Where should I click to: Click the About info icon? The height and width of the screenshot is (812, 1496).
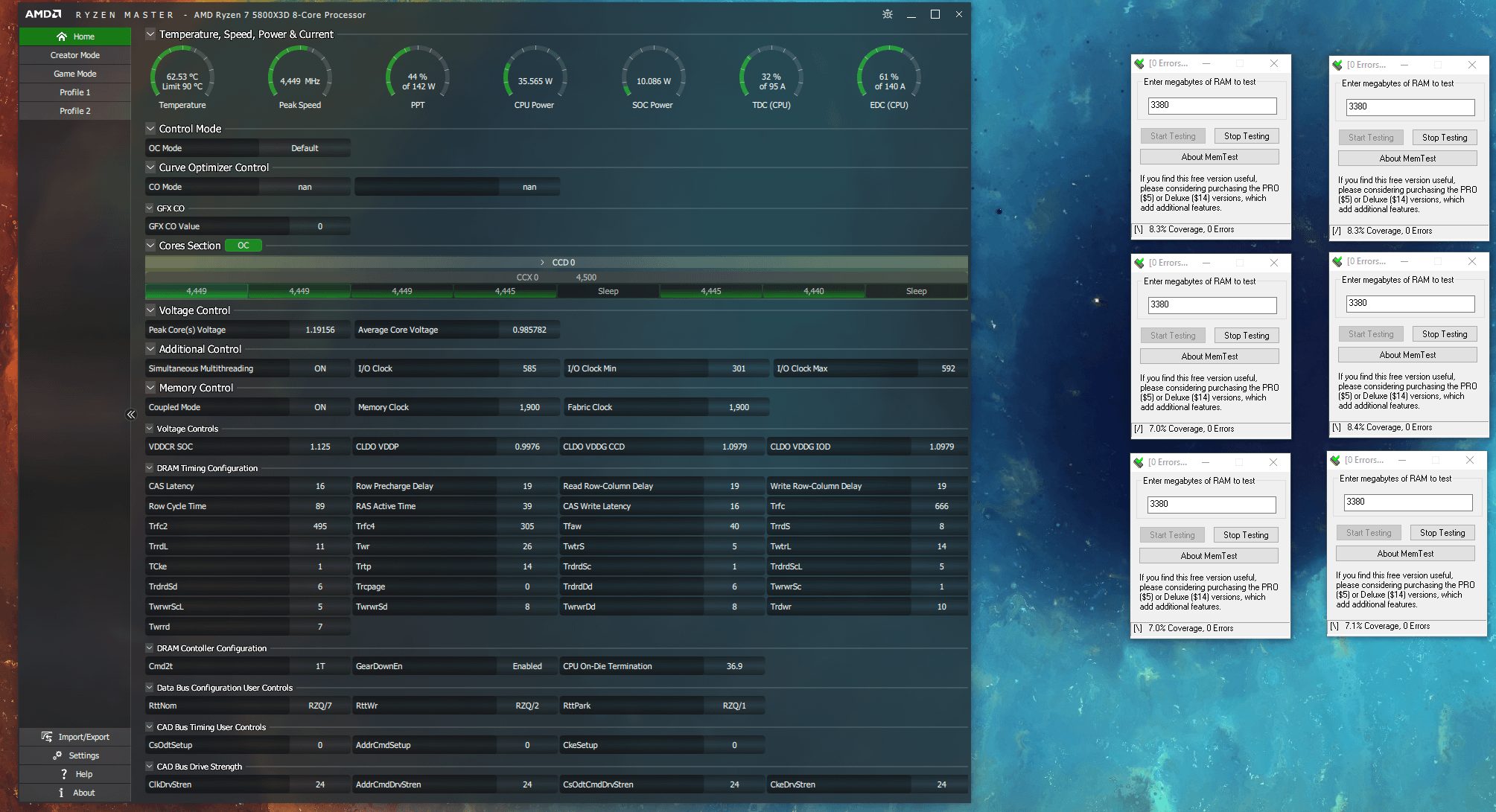[x=61, y=793]
